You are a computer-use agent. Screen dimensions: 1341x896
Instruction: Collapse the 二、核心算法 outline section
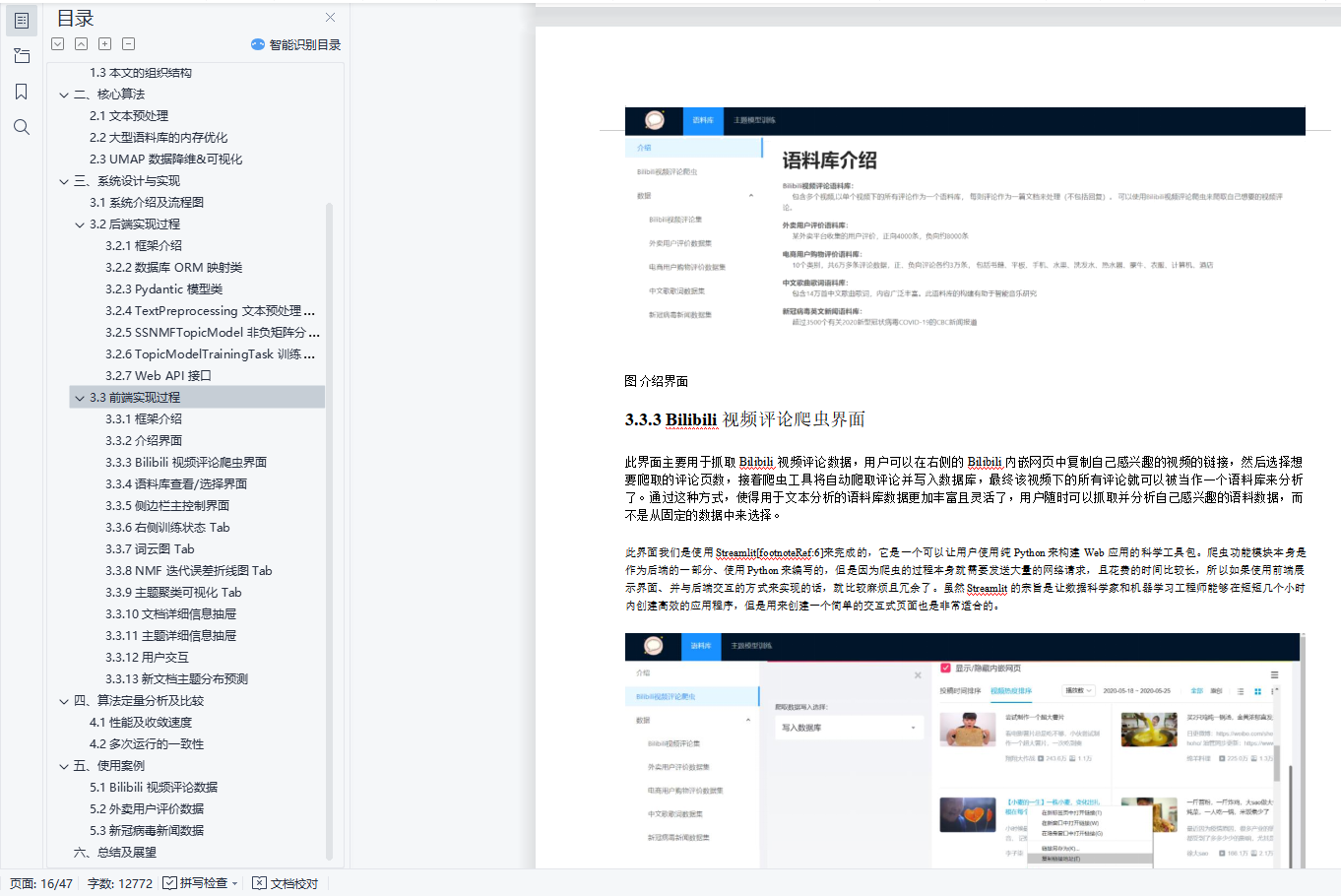(x=64, y=95)
